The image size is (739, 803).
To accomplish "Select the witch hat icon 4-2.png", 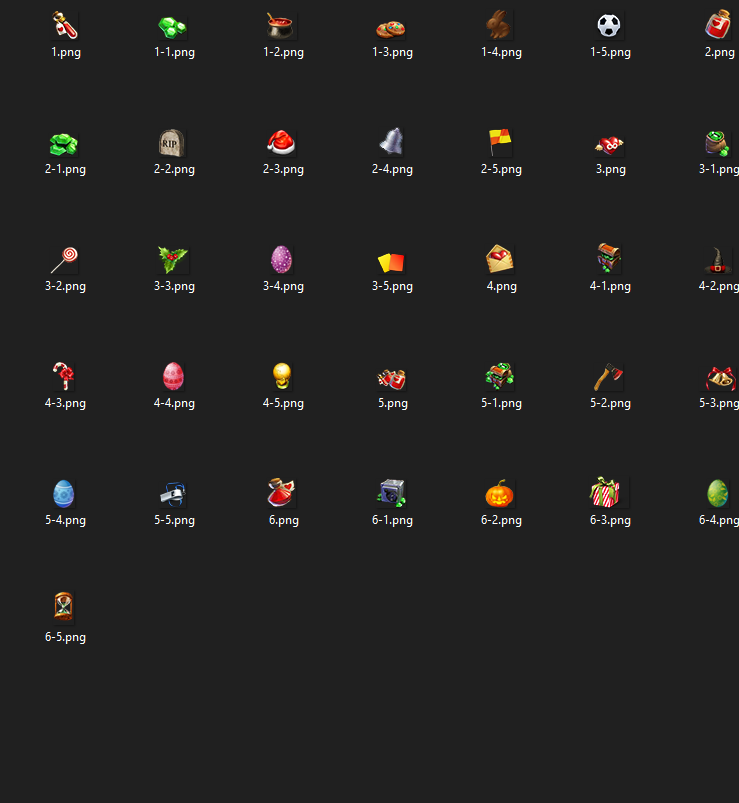I will point(717,260).
